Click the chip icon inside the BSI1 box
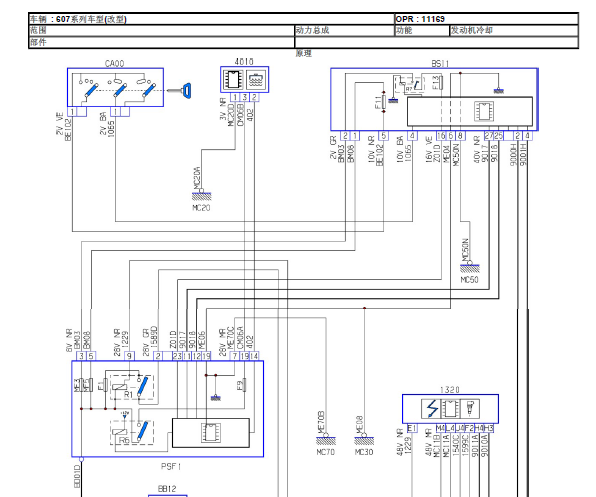The image size is (596, 497). (484, 112)
